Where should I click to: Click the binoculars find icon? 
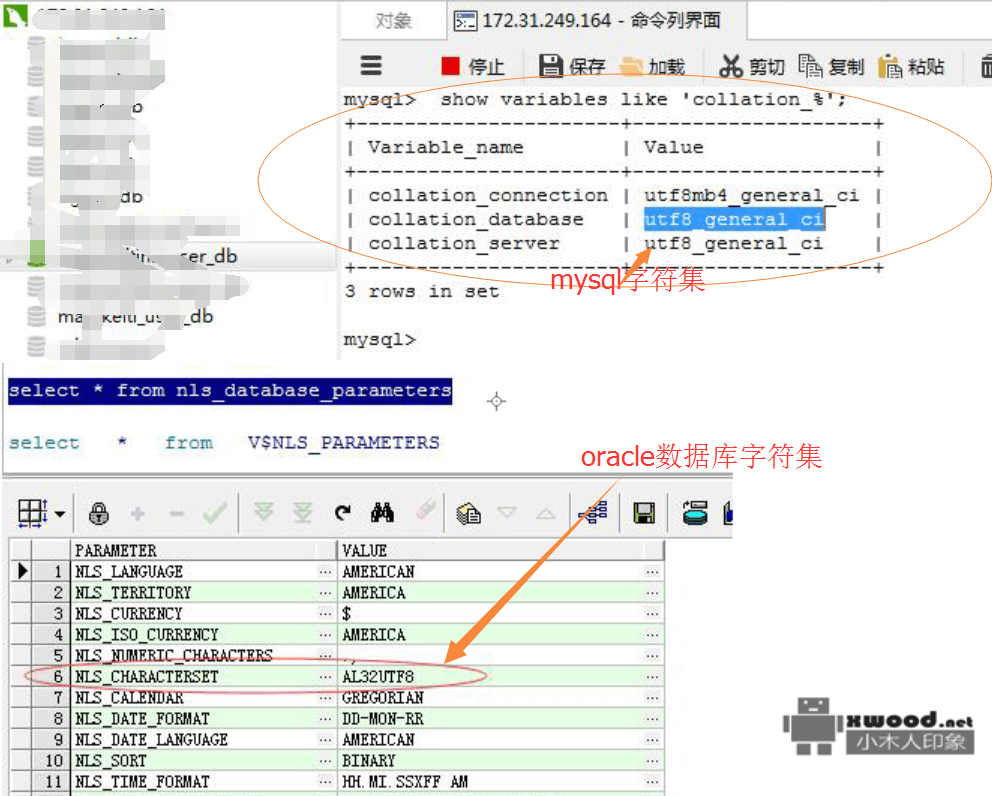tap(382, 514)
